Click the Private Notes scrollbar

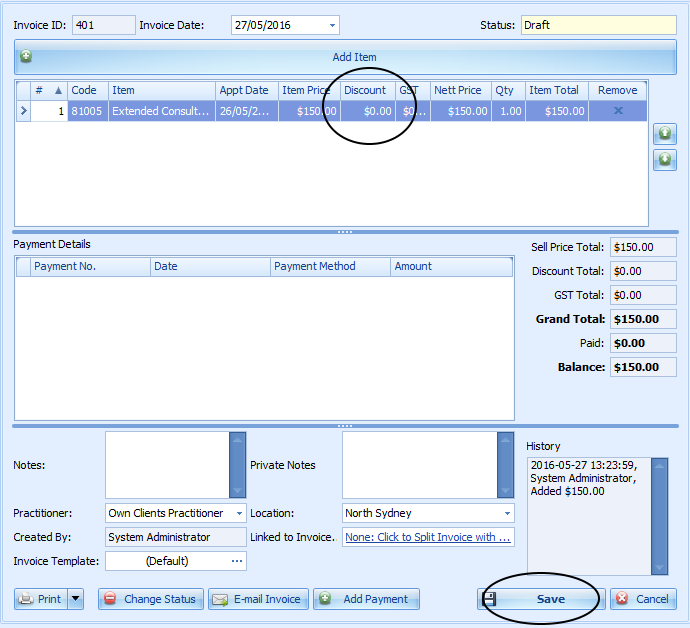pyautogui.click(x=505, y=465)
